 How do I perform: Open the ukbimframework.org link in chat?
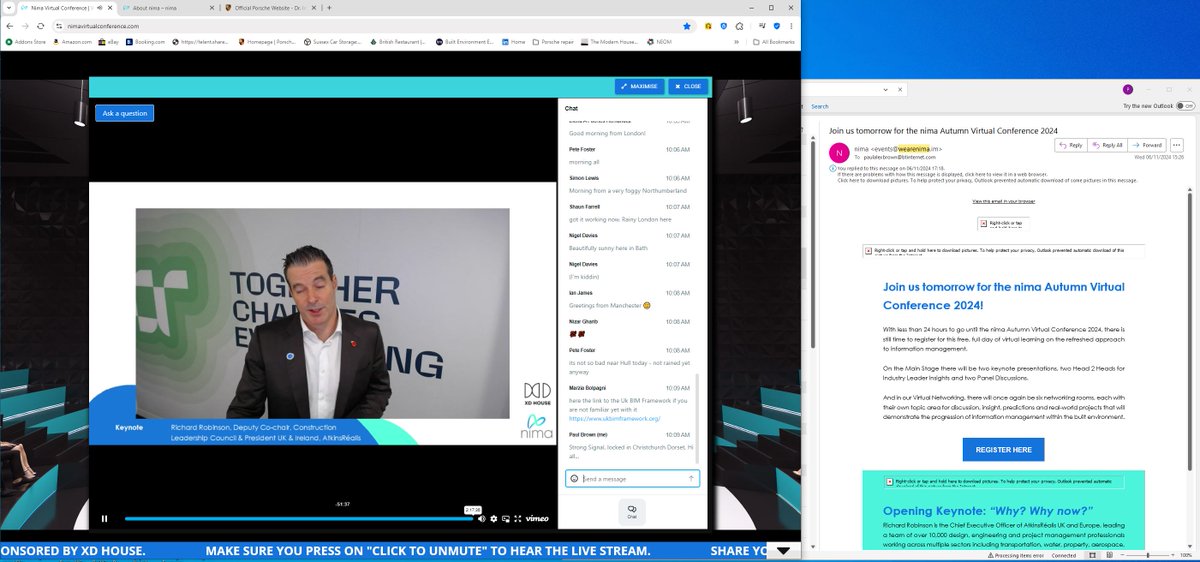614,418
